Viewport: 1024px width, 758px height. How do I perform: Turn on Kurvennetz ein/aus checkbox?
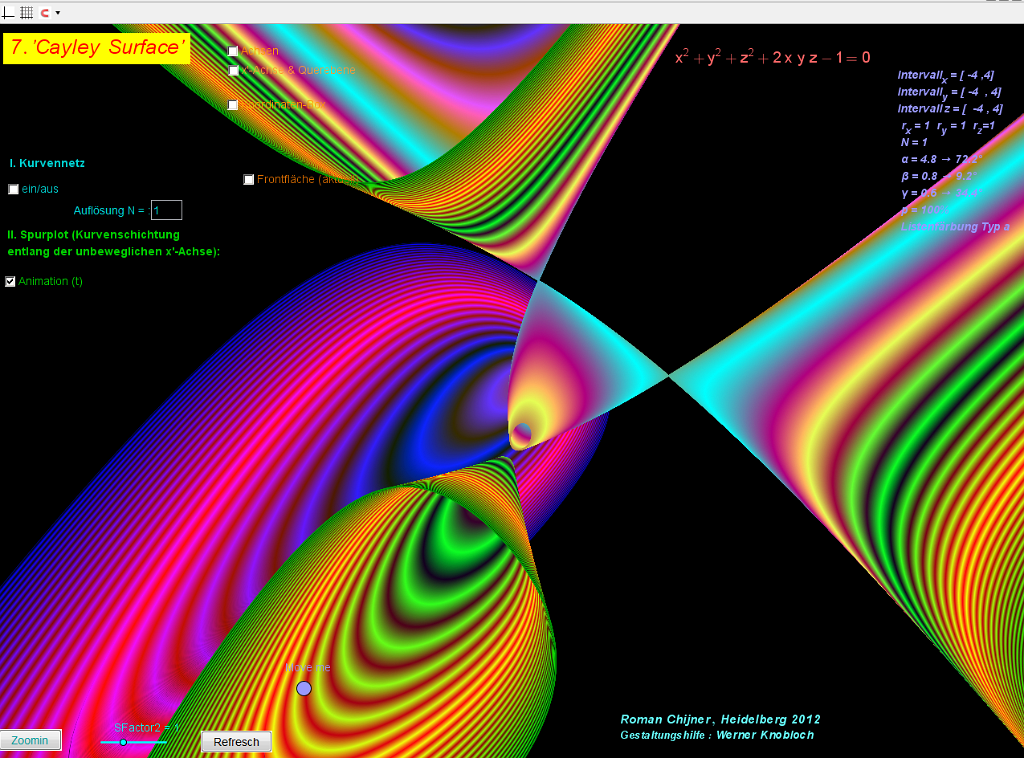tap(13, 189)
